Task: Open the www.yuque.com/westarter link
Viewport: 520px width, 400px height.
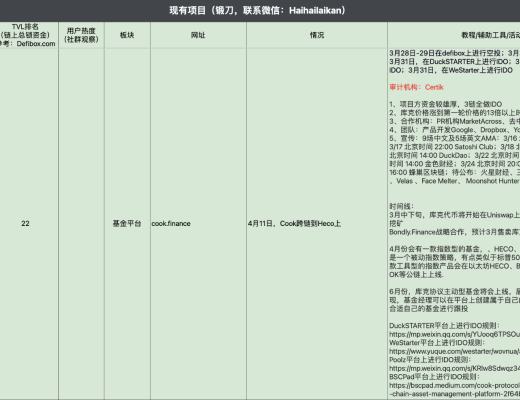Action: [454, 351]
